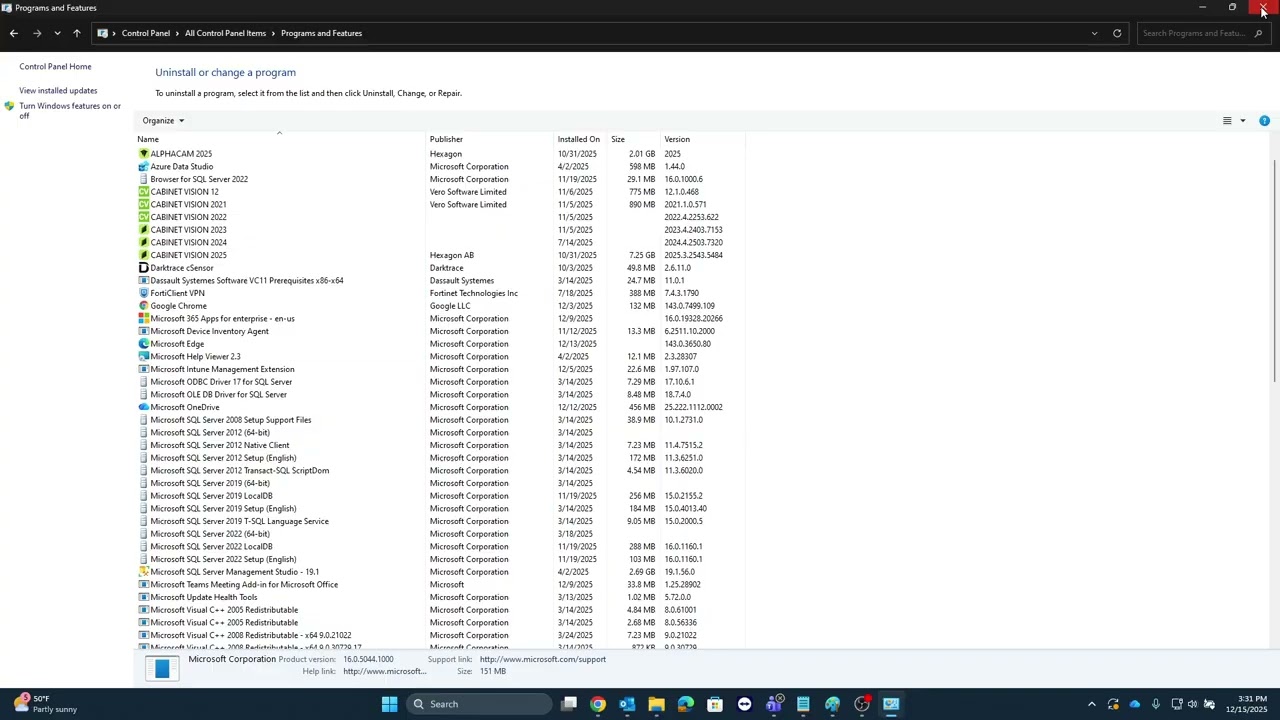
Task: Select Microsoft Update Health Tools row
Action: click(440, 597)
